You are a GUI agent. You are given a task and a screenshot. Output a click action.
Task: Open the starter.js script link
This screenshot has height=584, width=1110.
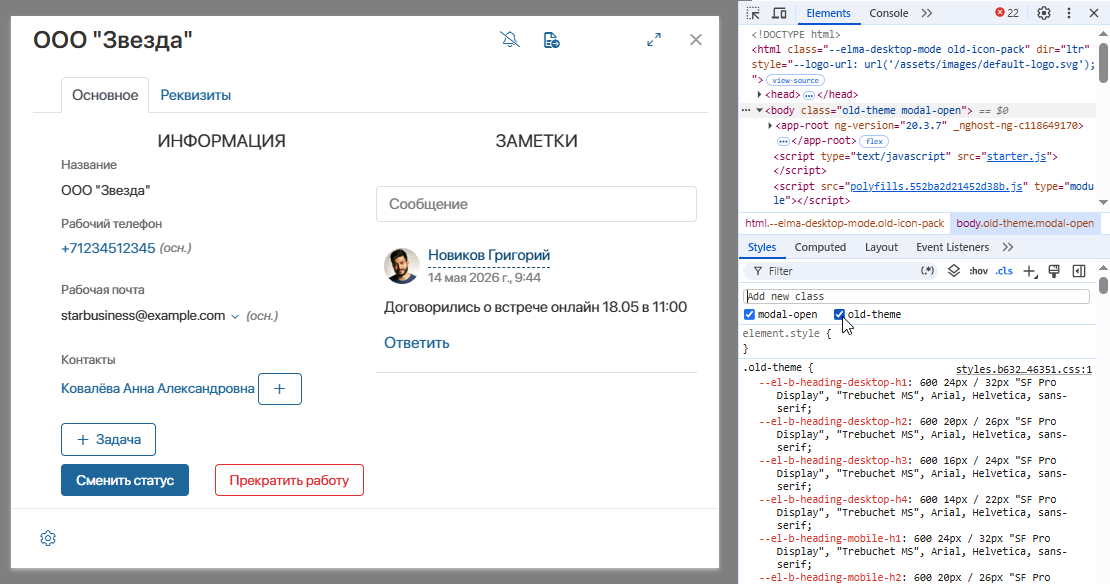(x=1016, y=156)
